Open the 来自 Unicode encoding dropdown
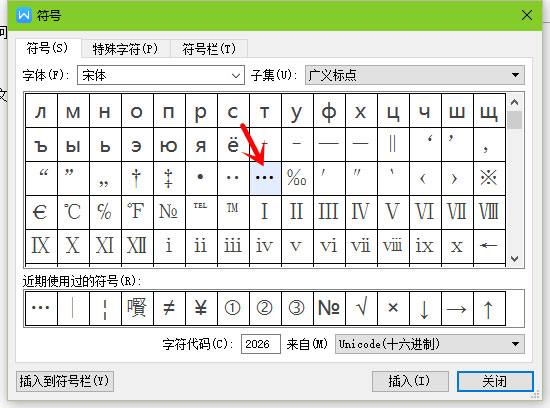The height and width of the screenshot is (408, 550). click(x=430, y=344)
